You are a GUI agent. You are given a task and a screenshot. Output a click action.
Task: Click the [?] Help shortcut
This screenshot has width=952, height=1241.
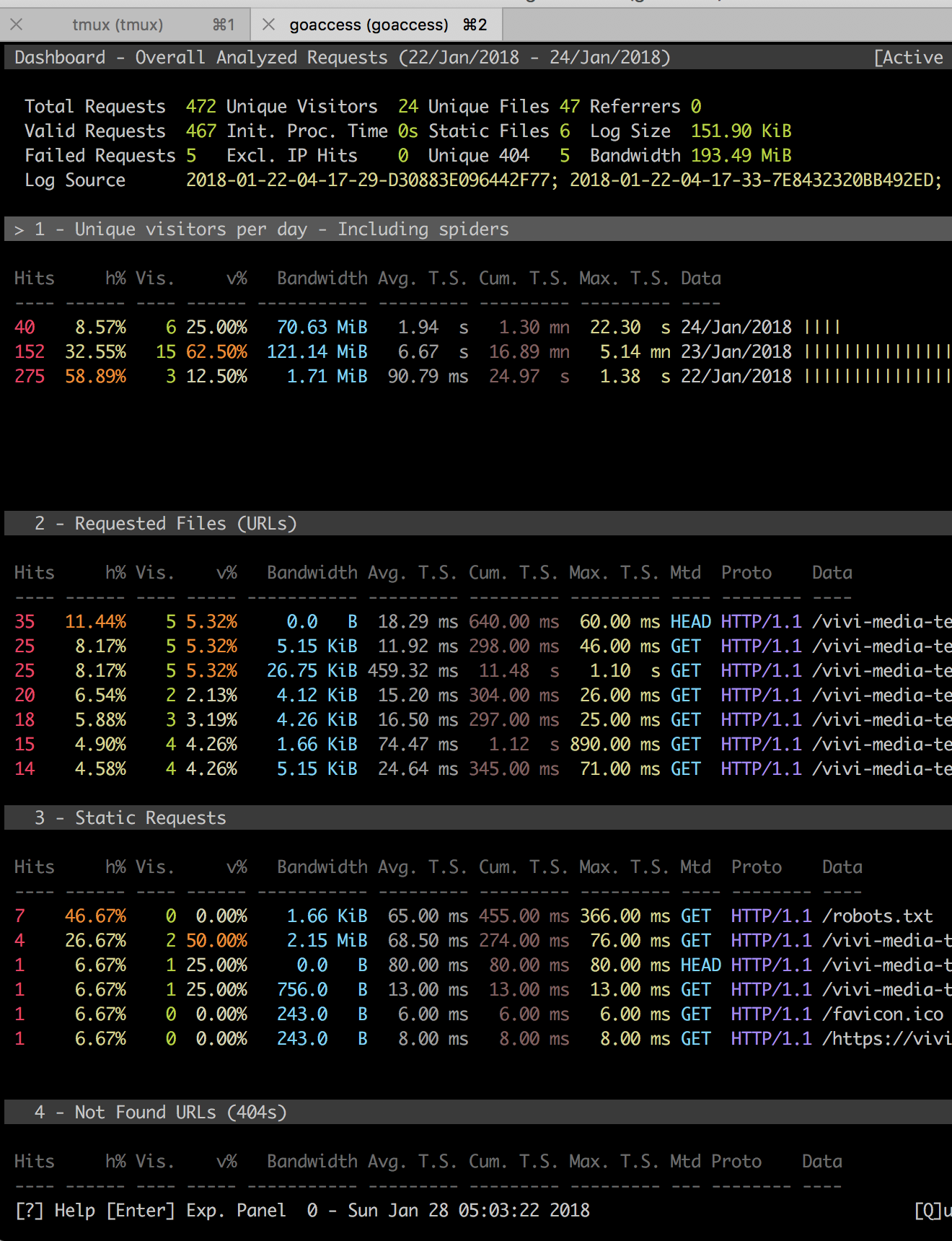pyautogui.click(x=55, y=1211)
